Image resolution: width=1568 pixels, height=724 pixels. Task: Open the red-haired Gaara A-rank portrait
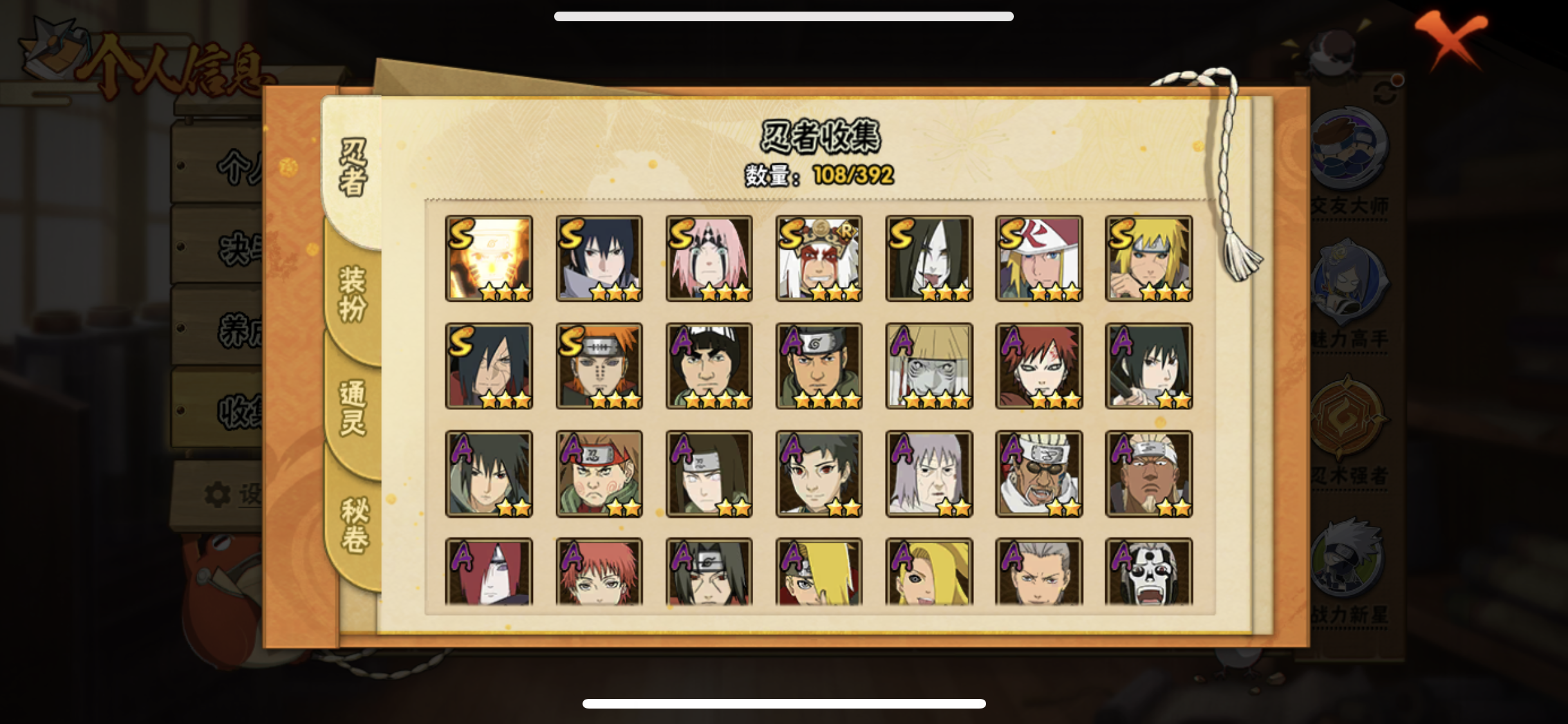[1039, 366]
